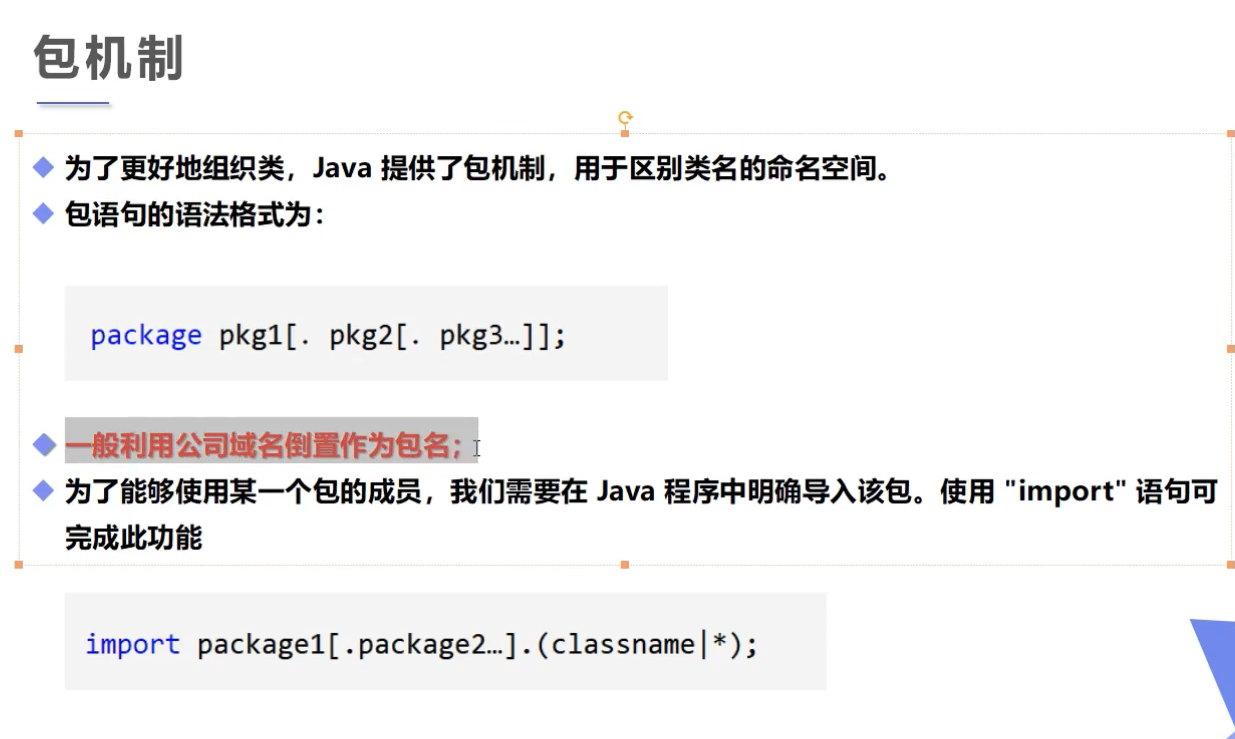Viewport: 1235px width, 739px height.
Task: Click the middle-right edge resize handle
Action: [1230, 349]
